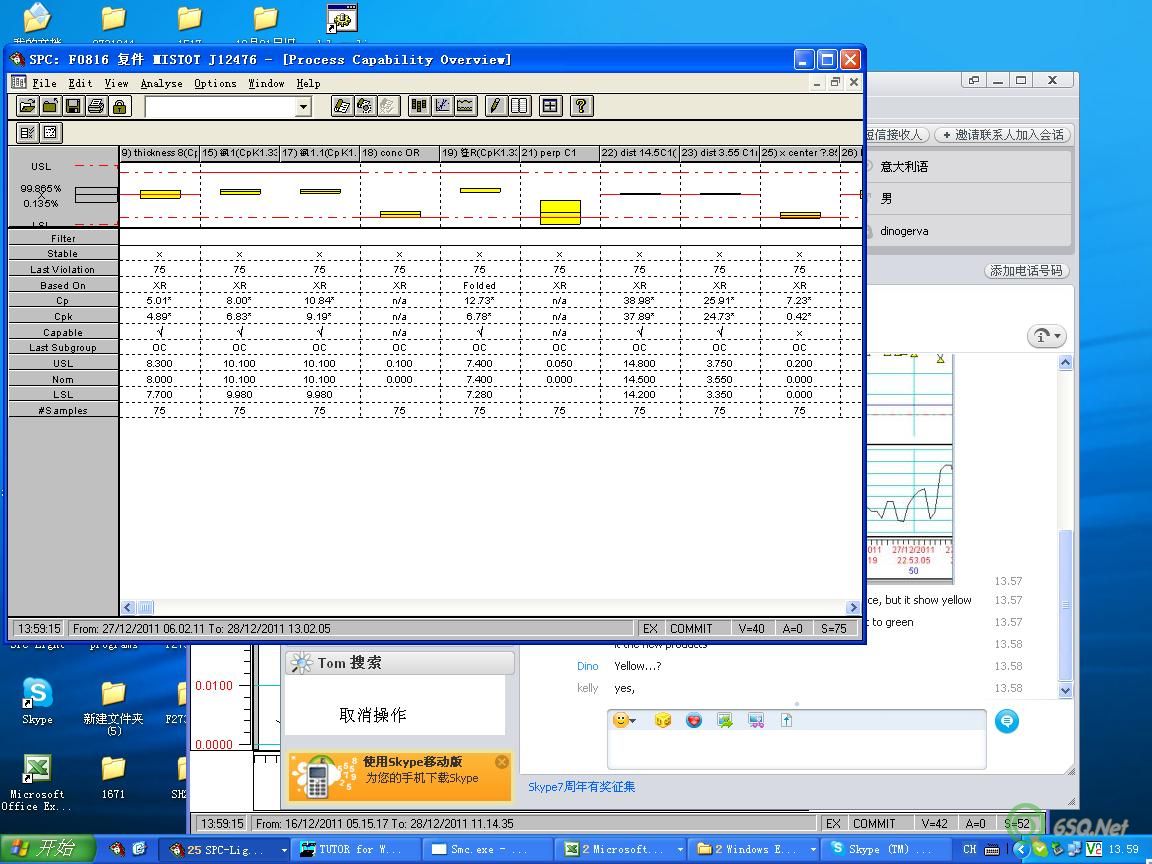1152x864 pixels.
Task: Click the 添加电话号码 button
Action: click(x=1026, y=270)
